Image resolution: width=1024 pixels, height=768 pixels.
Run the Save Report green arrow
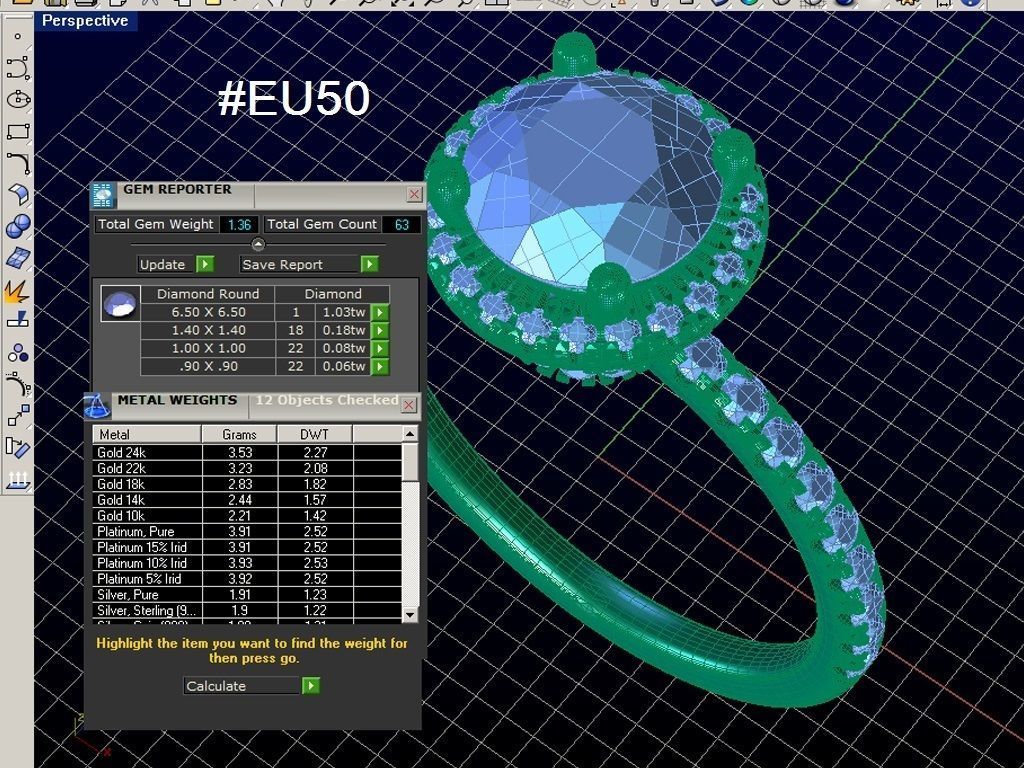coord(370,264)
